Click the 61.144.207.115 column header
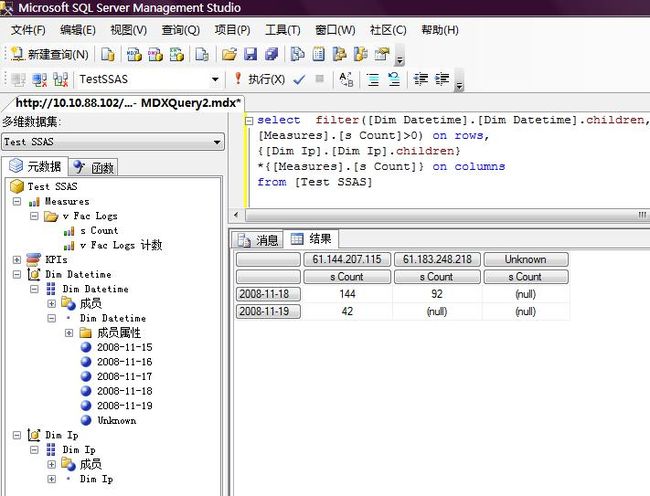The height and width of the screenshot is (496, 650). 347,259
